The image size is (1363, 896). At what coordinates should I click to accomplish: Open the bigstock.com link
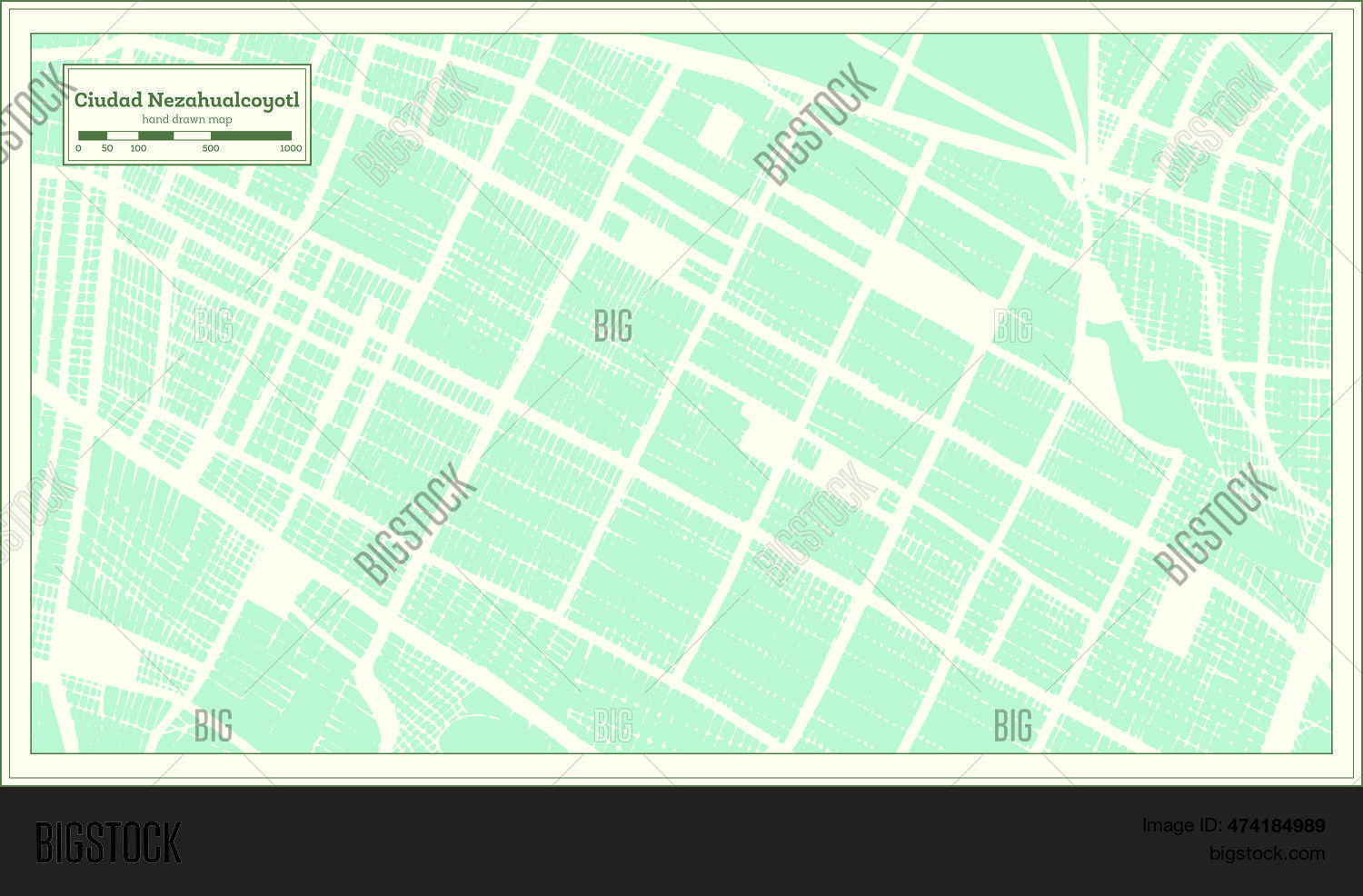pos(1267,853)
